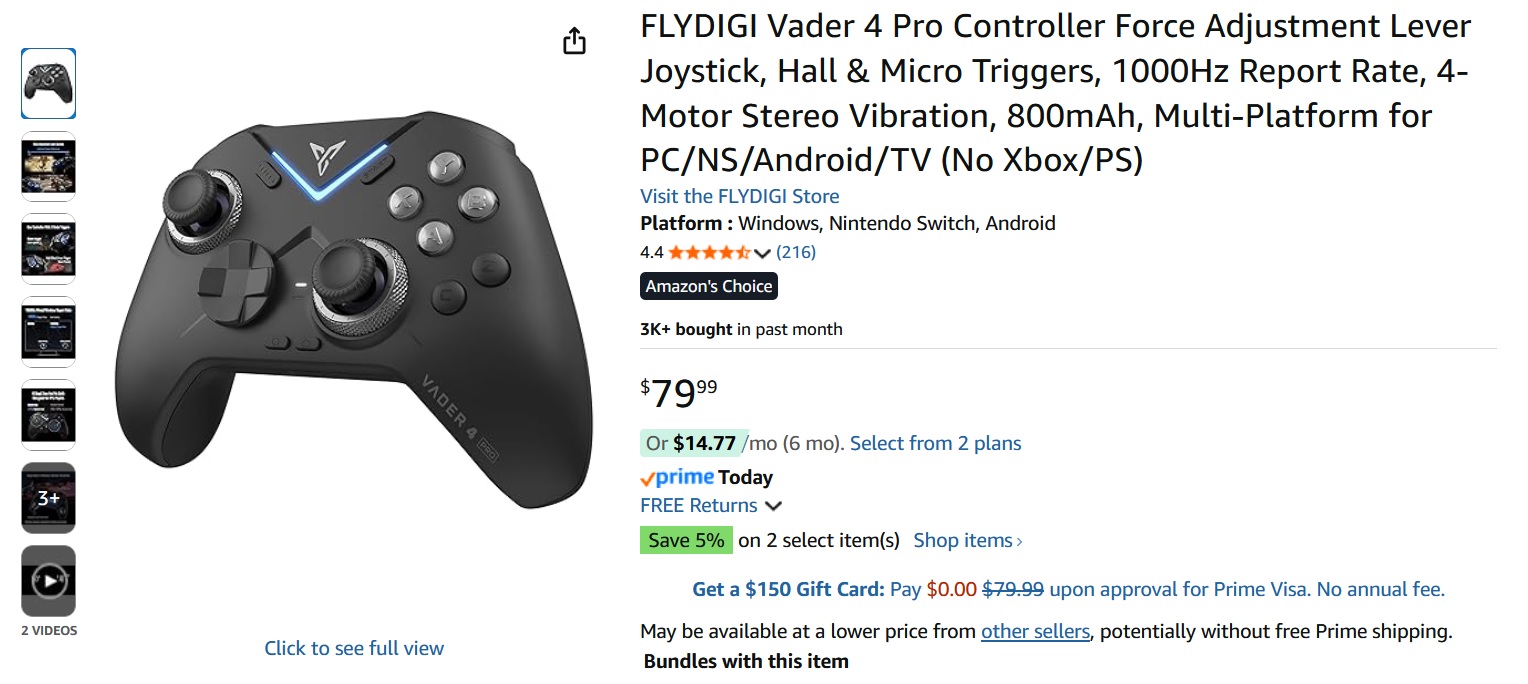Viewport: 1528px width, 684px height.
Task: Select the fourth product thumbnail
Action: click(x=48, y=333)
